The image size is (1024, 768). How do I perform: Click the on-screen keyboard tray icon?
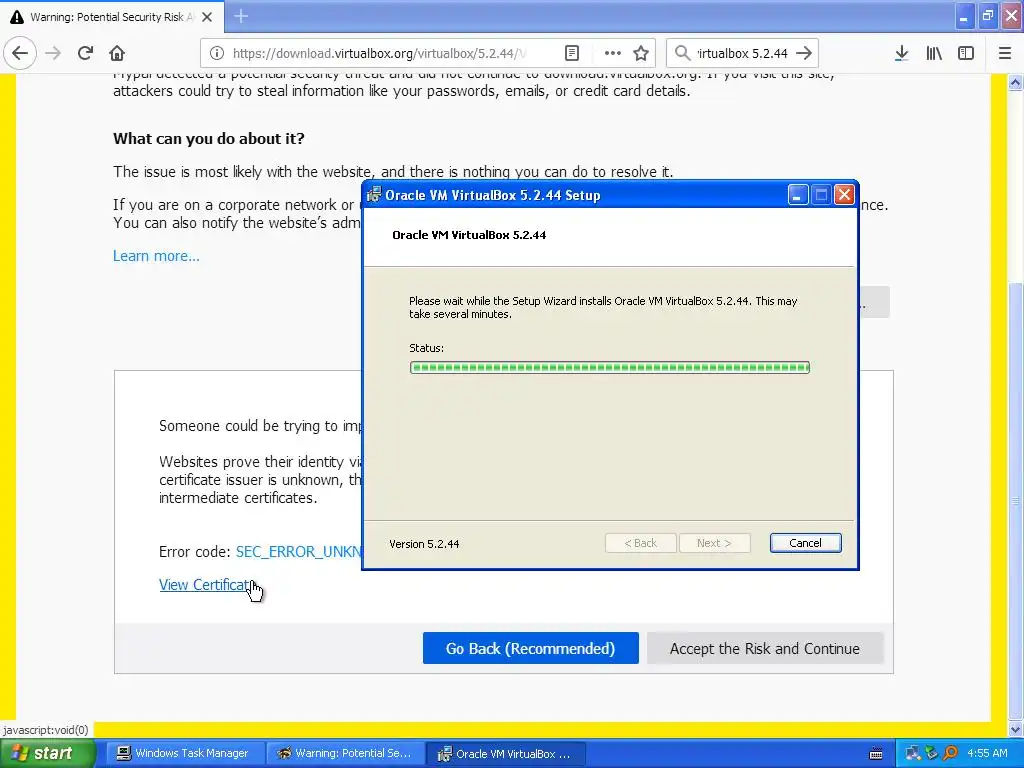point(876,754)
